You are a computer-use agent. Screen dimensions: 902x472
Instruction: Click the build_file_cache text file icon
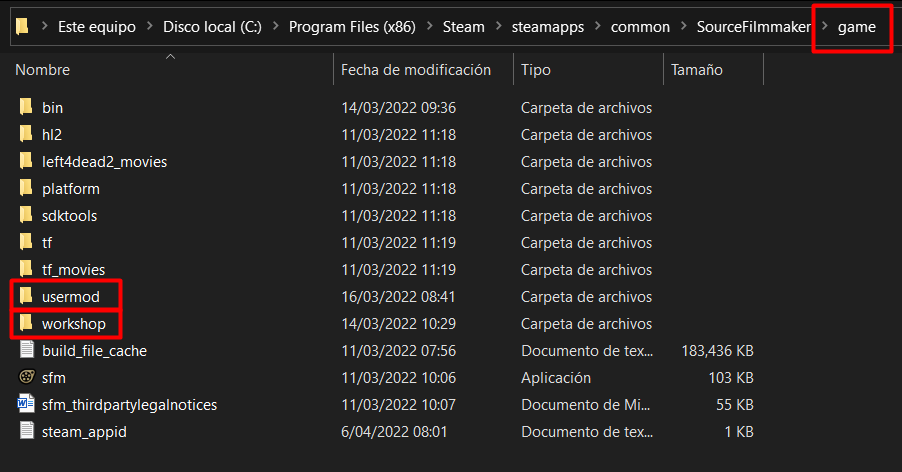pos(26,351)
